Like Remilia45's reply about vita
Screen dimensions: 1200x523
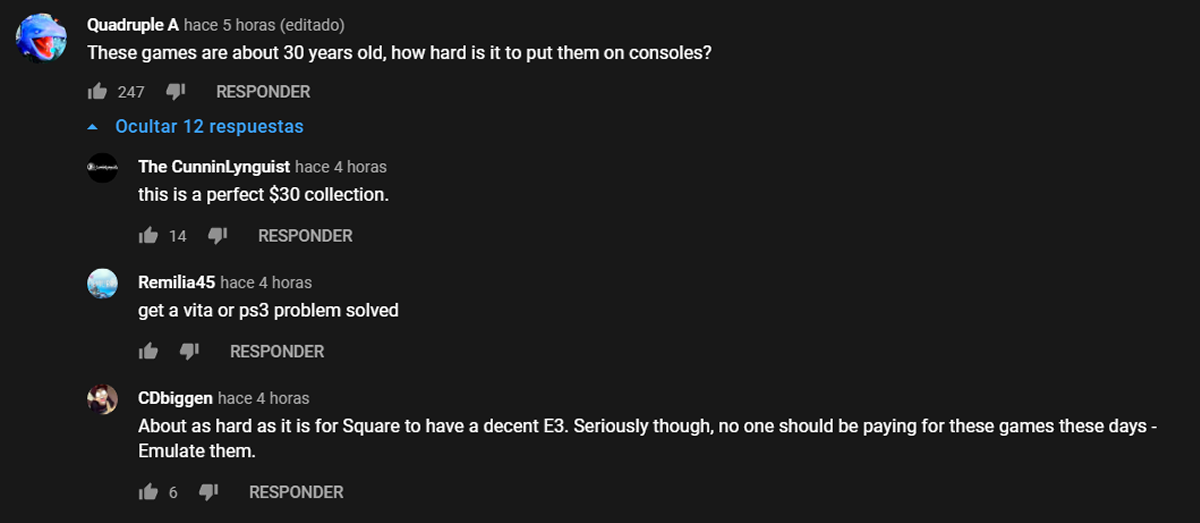click(x=148, y=352)
